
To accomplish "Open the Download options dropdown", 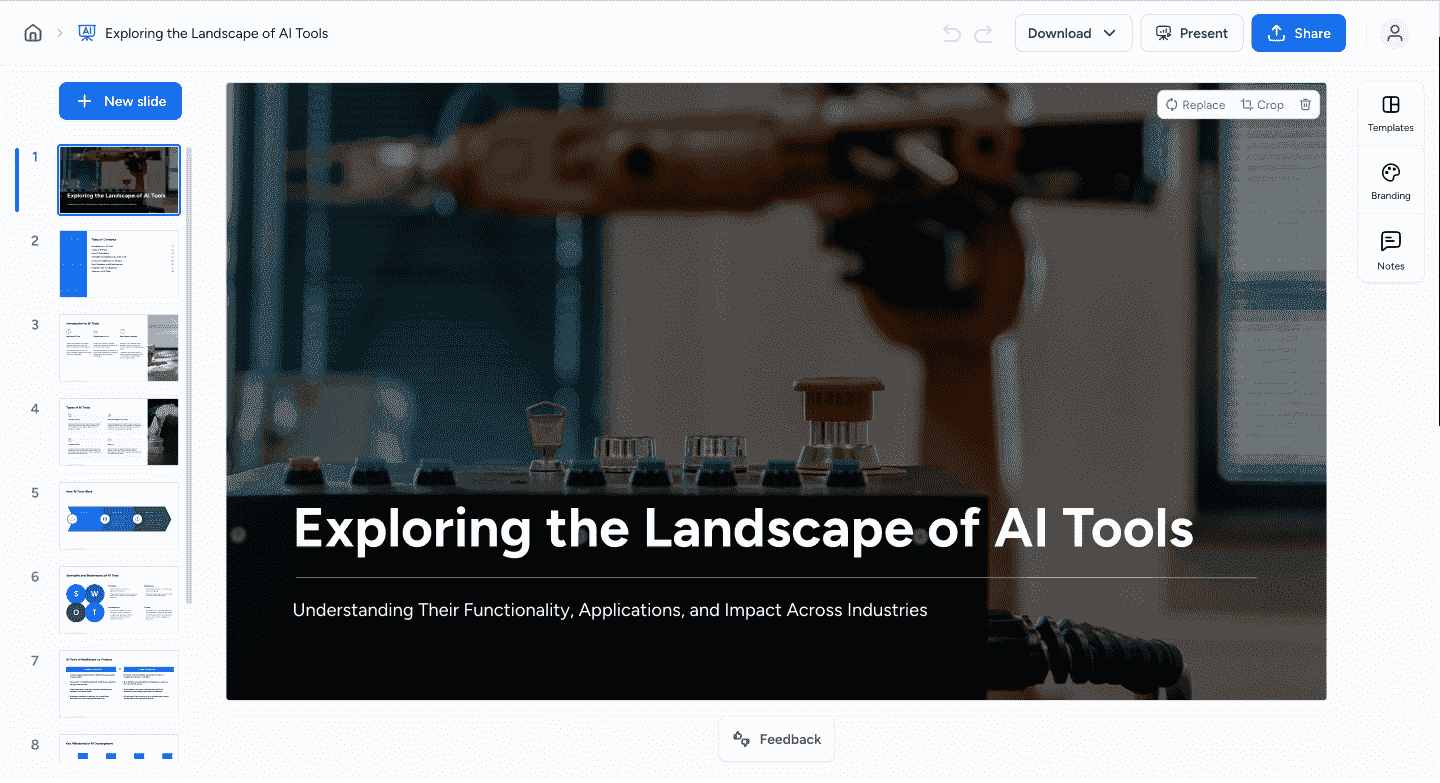I will tap(1073, 33).
